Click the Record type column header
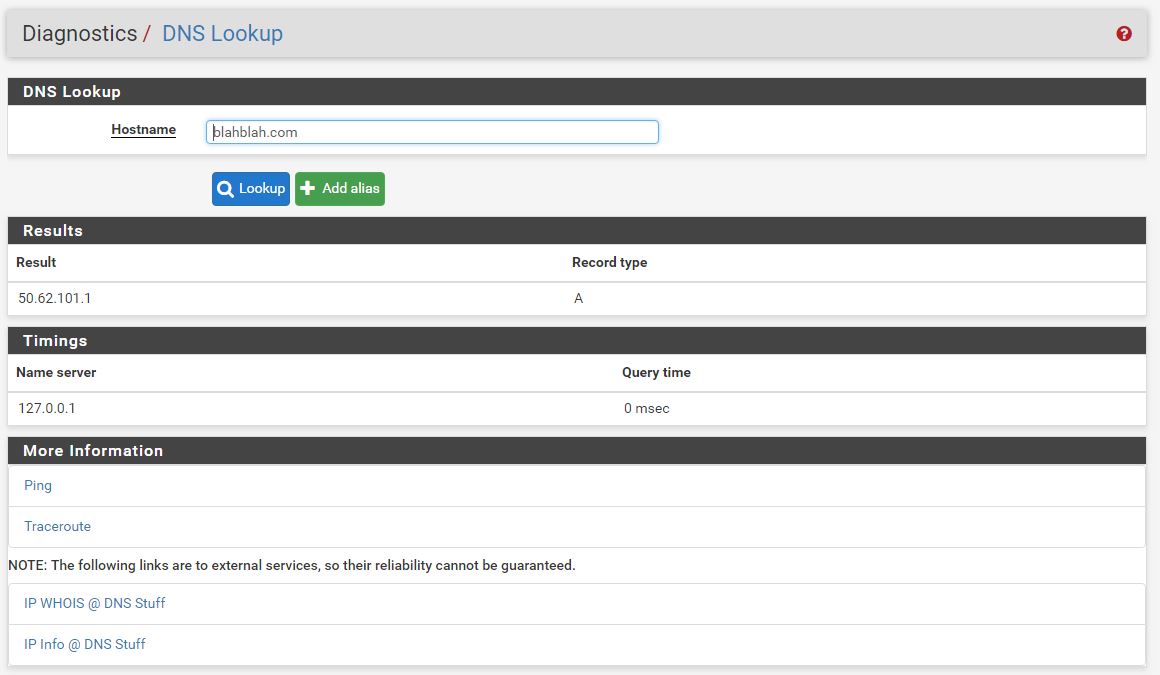 pos(609,263)
